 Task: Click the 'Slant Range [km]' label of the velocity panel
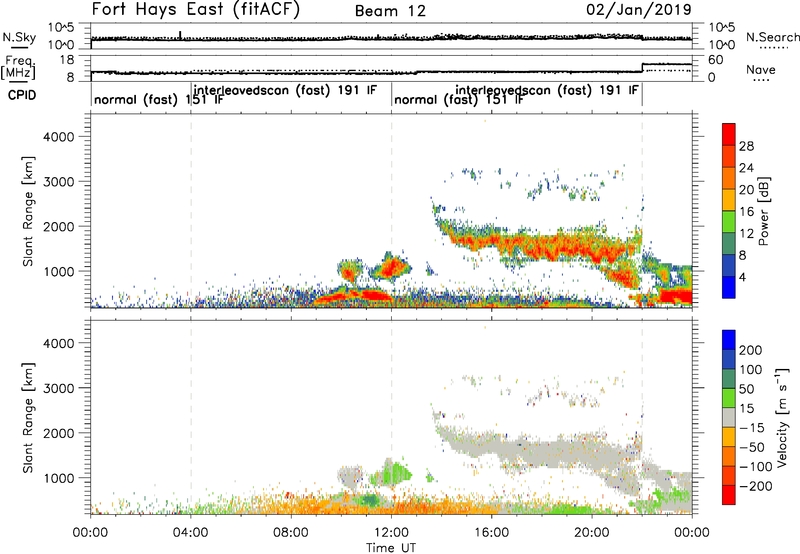coord(28,417)
